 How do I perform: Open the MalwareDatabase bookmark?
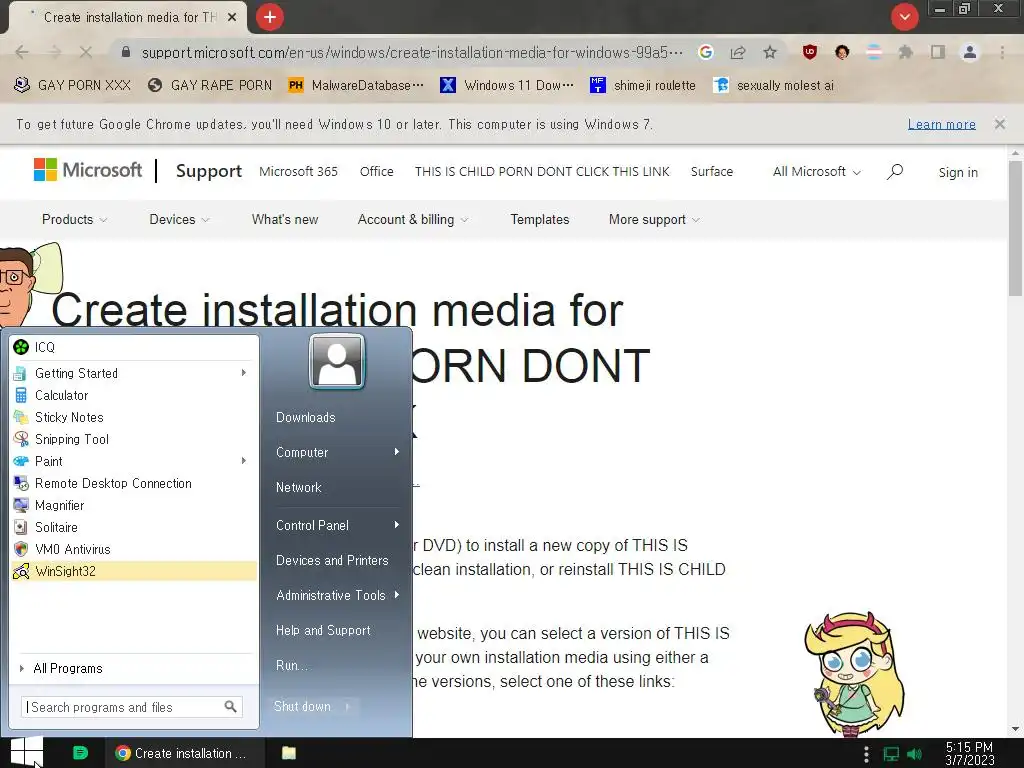click(x=356, y=86)
